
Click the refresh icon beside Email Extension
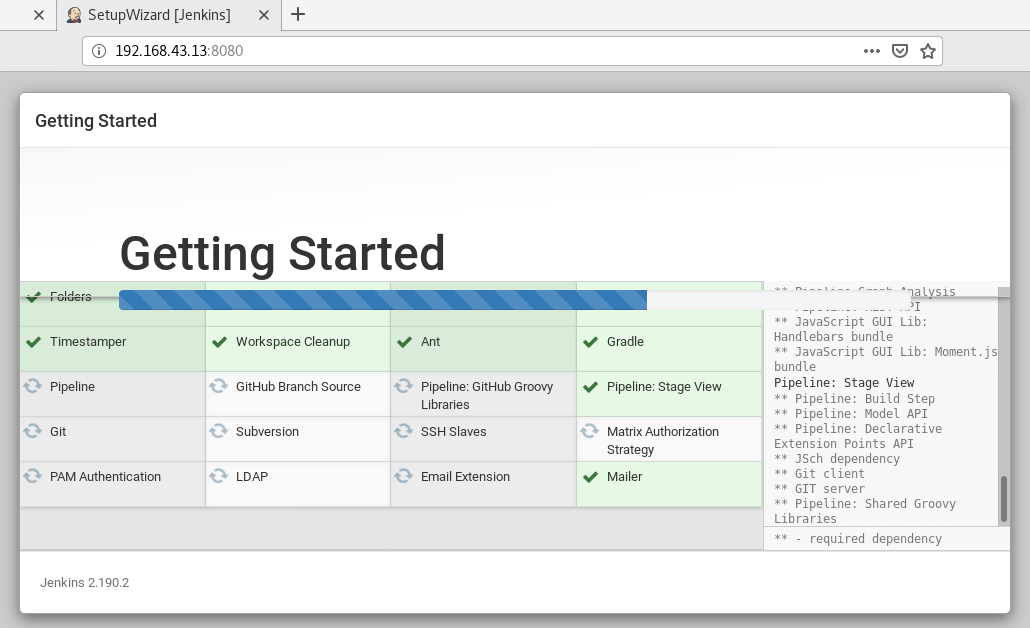point(404,476)
